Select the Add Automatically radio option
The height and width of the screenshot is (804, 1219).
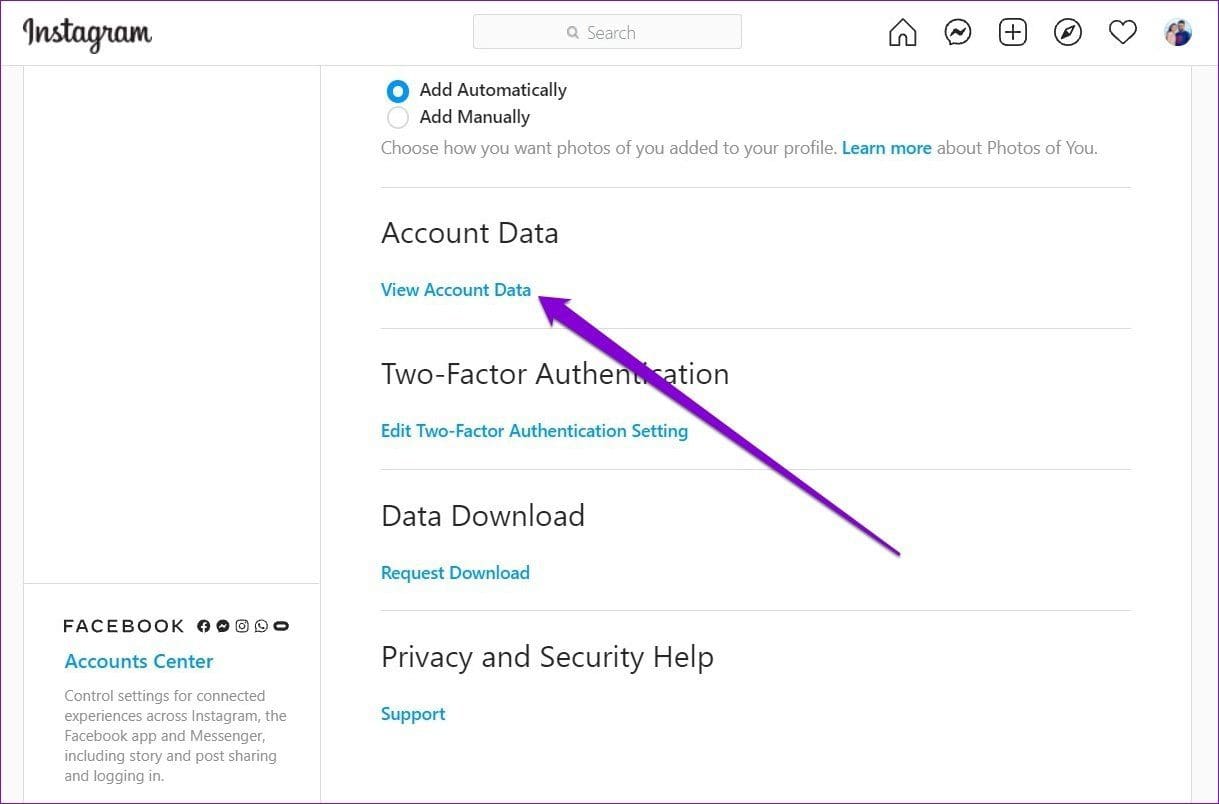coord(398,90)
